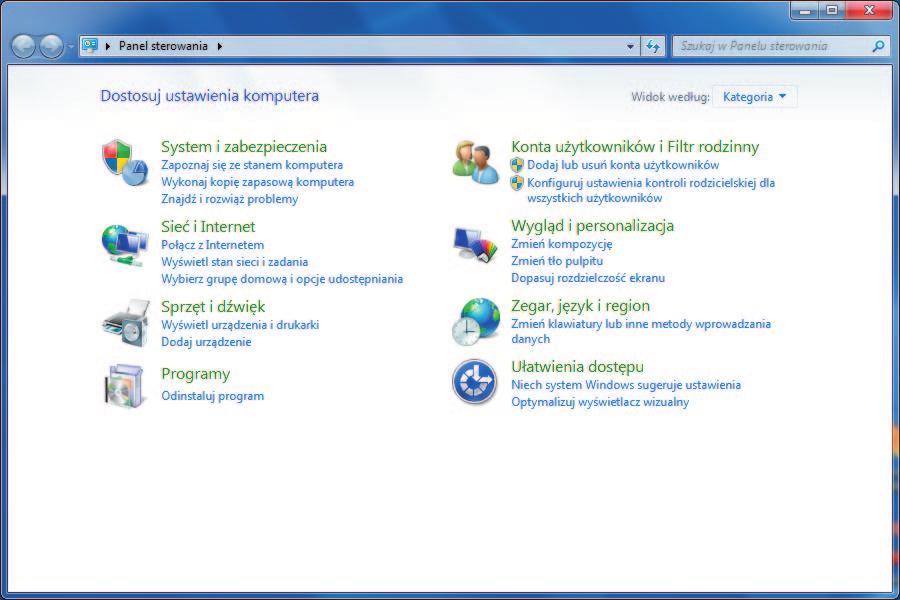
Task: Open the Sieć i Internet globe icon
Action: (125, 245)
